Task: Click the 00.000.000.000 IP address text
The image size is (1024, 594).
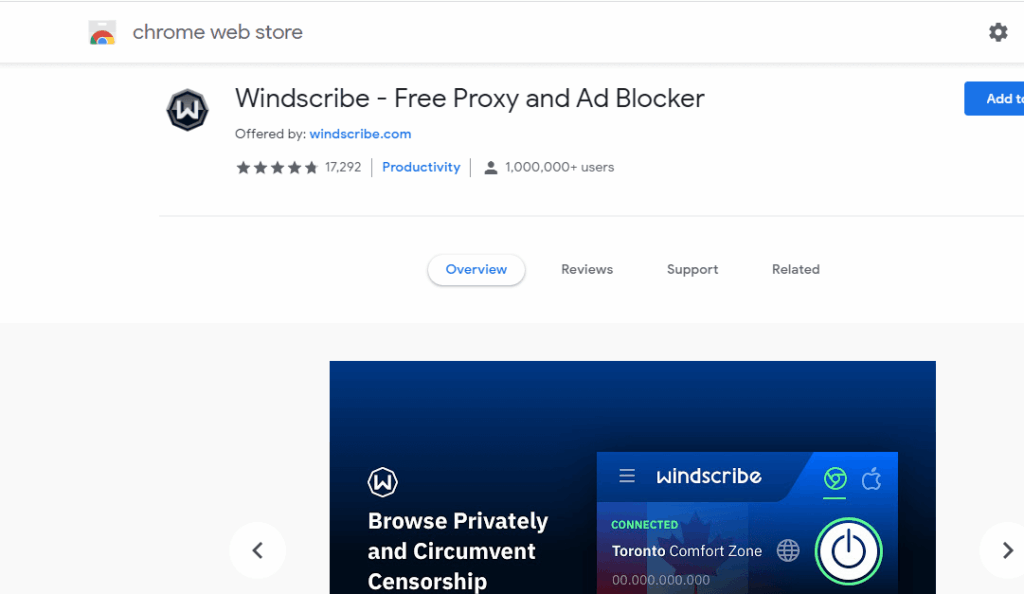Action: coord(661,580)
